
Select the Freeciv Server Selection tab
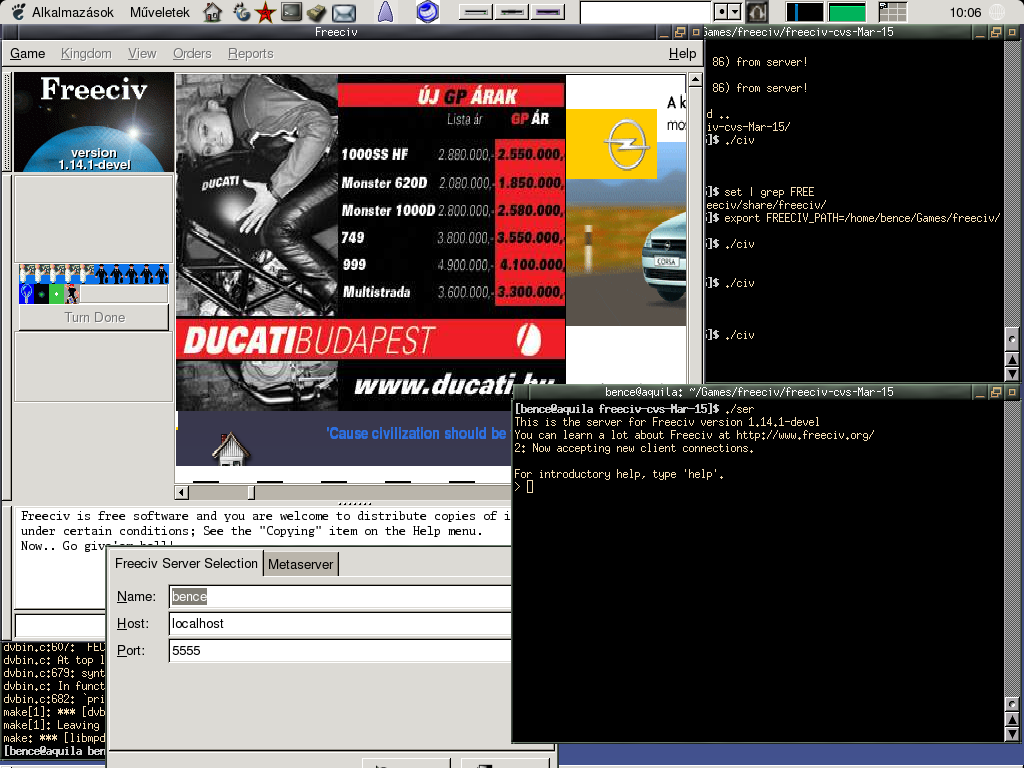tap(186, 564)
